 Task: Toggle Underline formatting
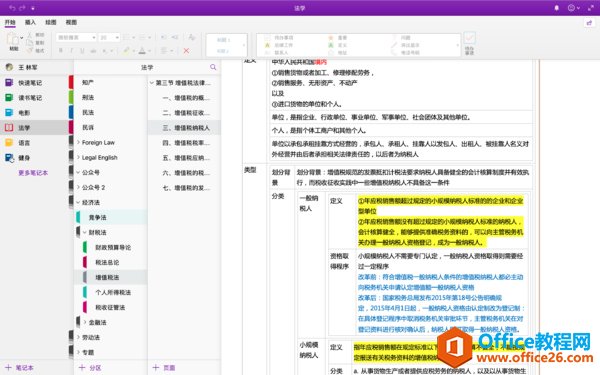[82, 51]
